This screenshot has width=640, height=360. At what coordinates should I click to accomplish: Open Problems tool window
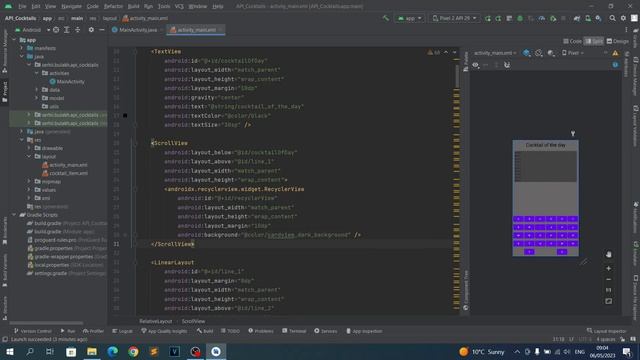[261, 331]
